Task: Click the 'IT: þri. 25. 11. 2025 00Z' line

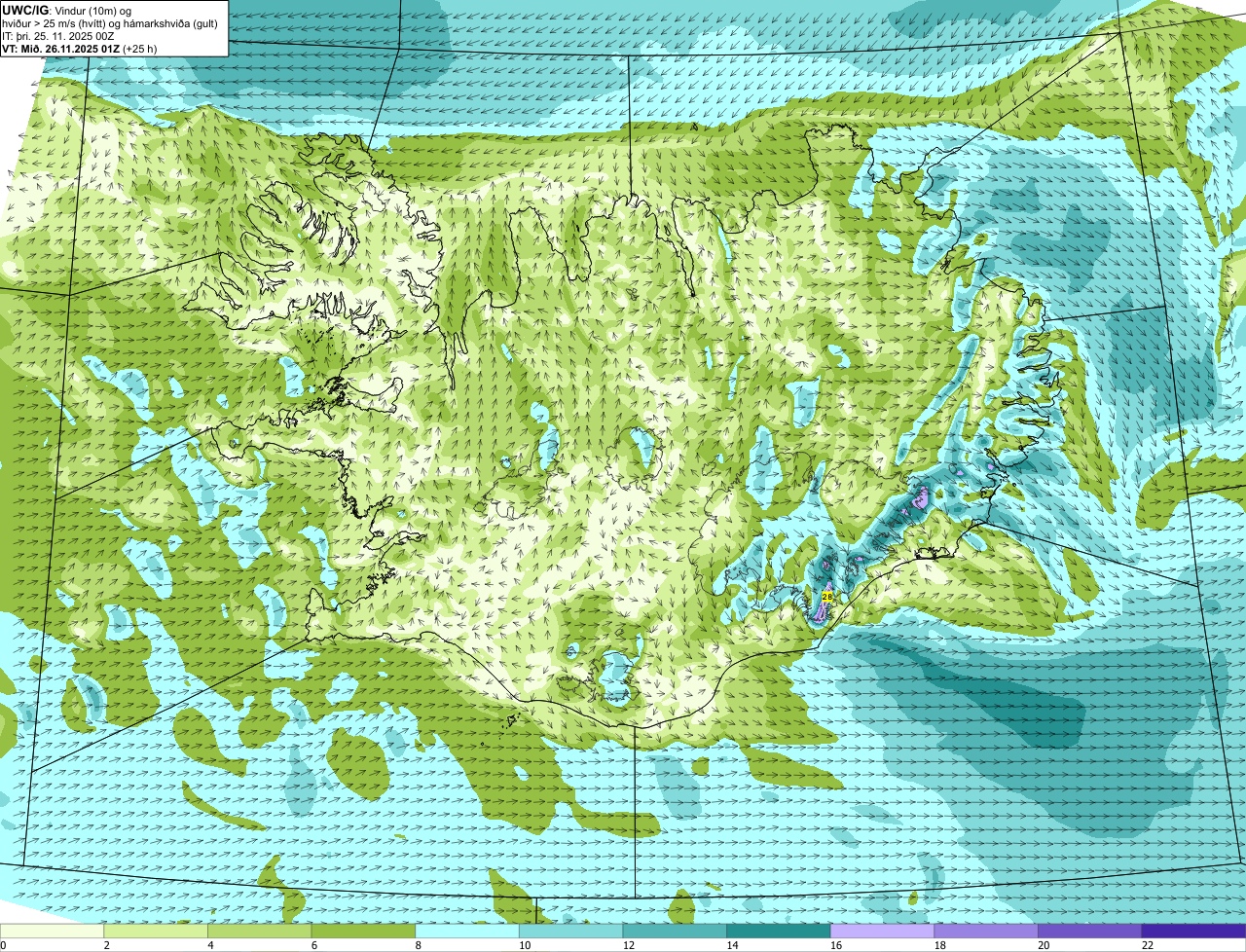Action: (58, 36)
